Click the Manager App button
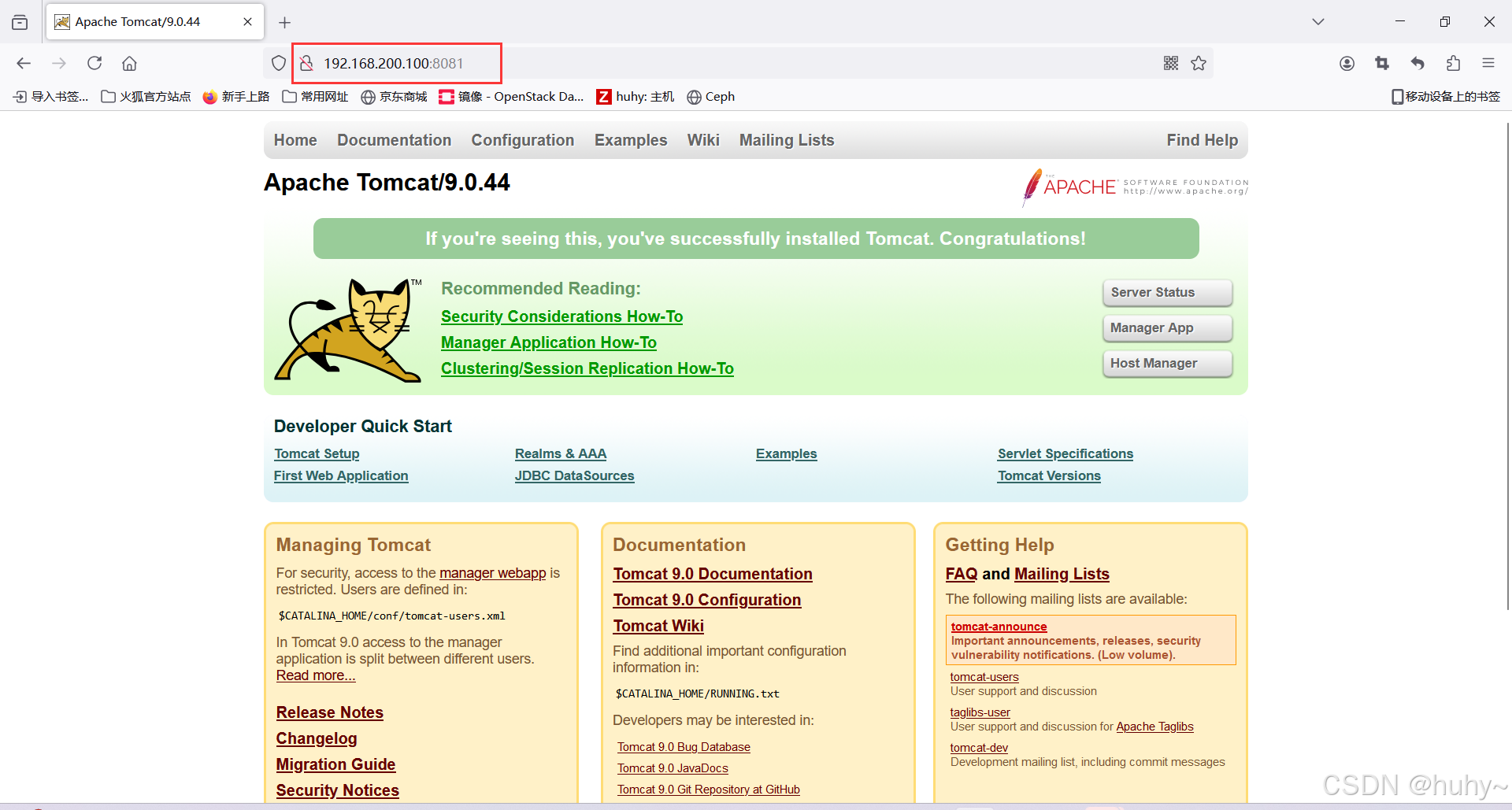 [x=1167, y=328]
